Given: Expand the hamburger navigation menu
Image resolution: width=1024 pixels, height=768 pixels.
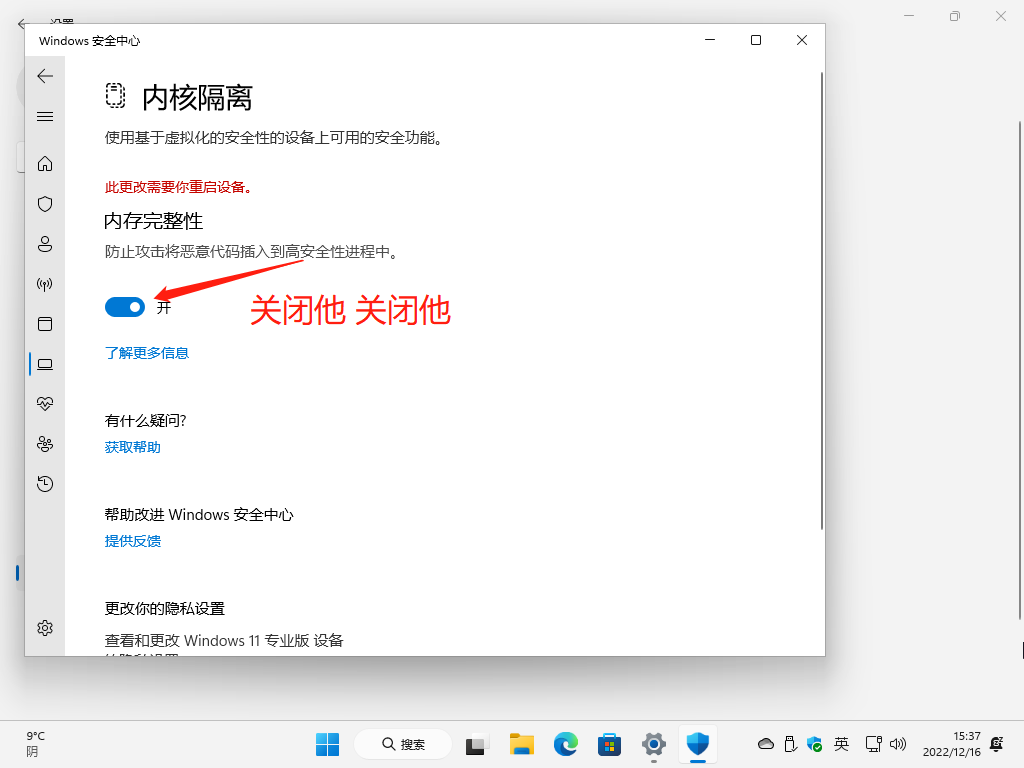Looking at the screenshot, I should pyautogui.click(x=44, y=117).
